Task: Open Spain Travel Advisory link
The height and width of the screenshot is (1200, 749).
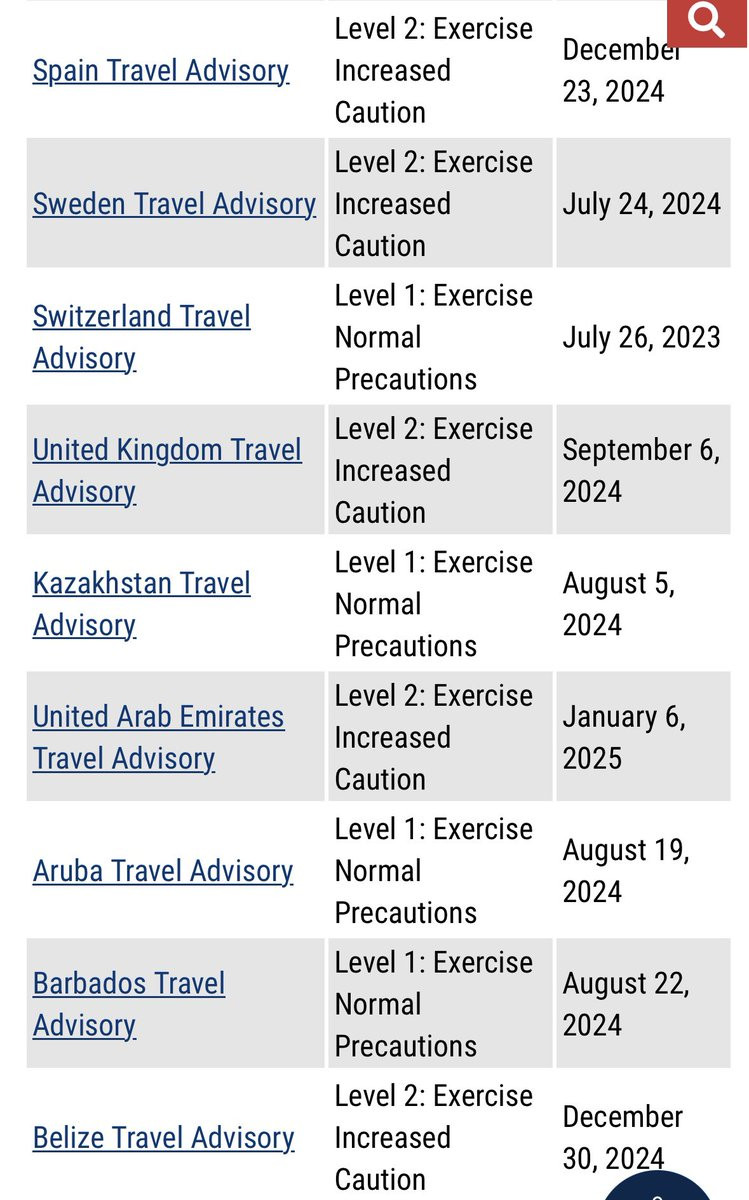Action: click(x=161, y=71)
